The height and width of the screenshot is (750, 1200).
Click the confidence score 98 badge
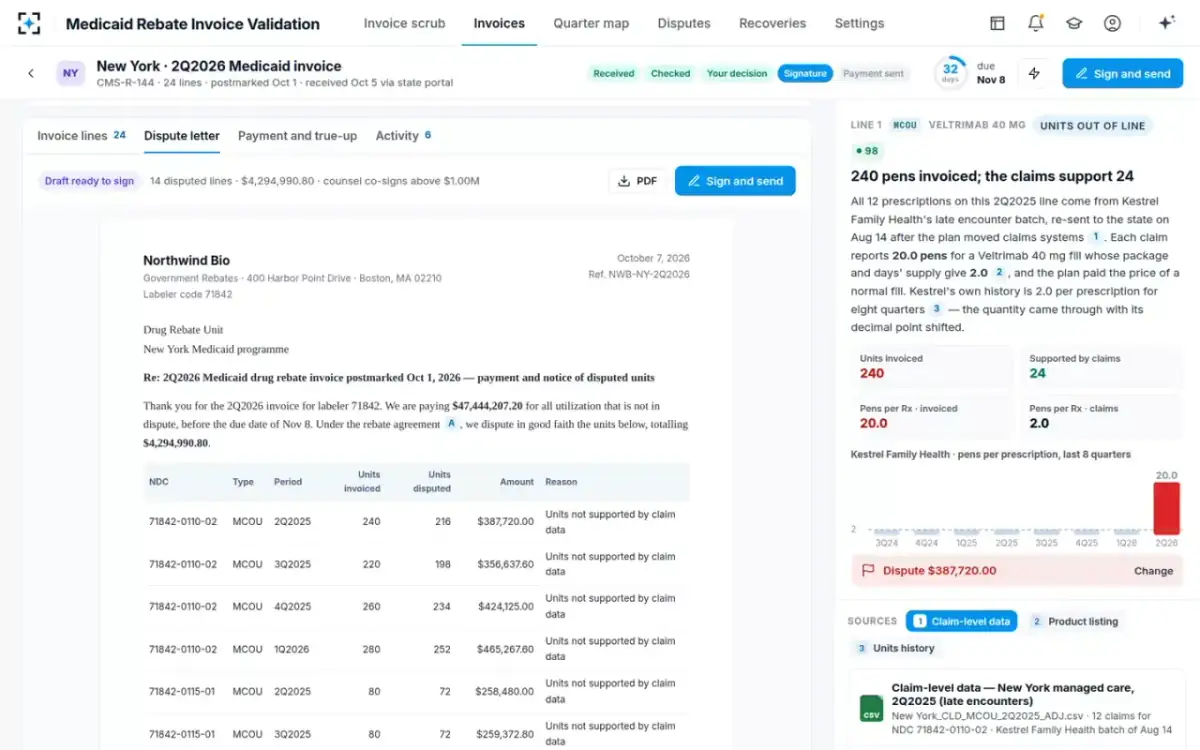point(868,151)
